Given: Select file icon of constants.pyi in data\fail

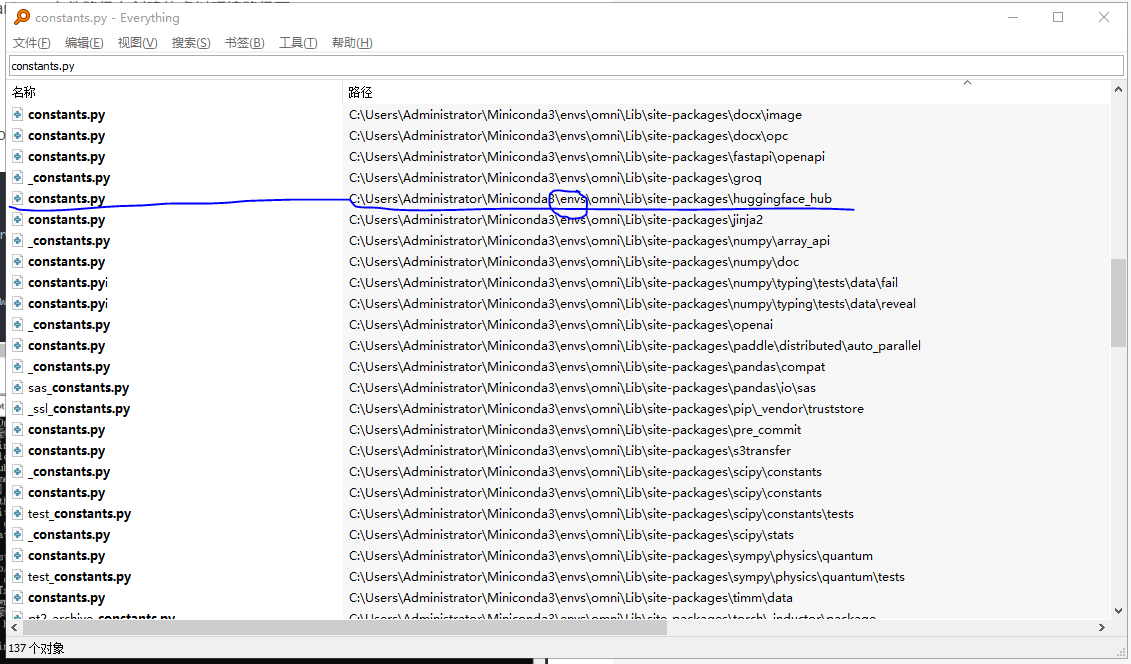Looking at the screenshot, I should pyautogui.click(x=17, y=282).
